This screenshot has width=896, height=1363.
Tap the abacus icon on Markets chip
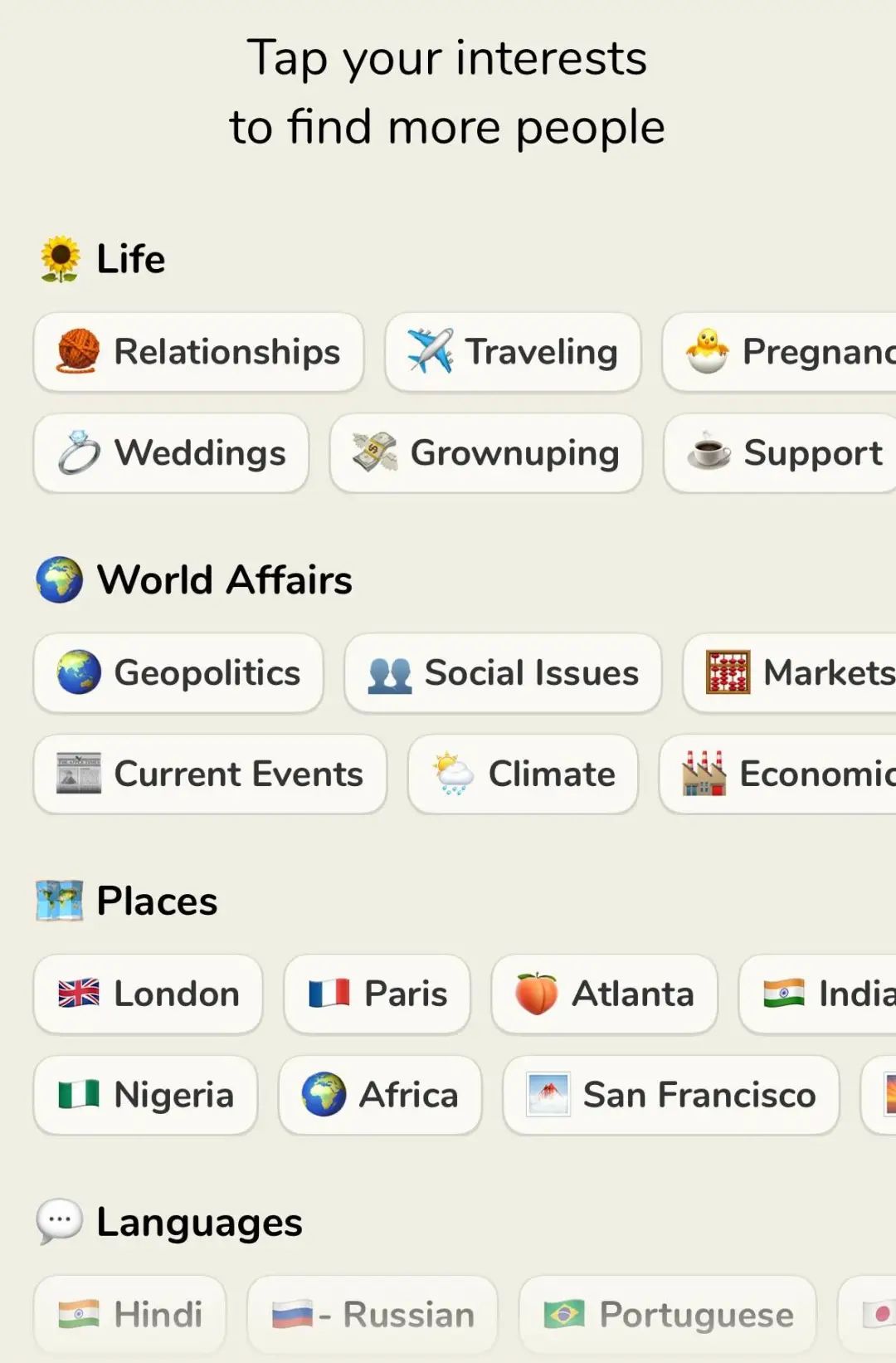tap(728, 672)
